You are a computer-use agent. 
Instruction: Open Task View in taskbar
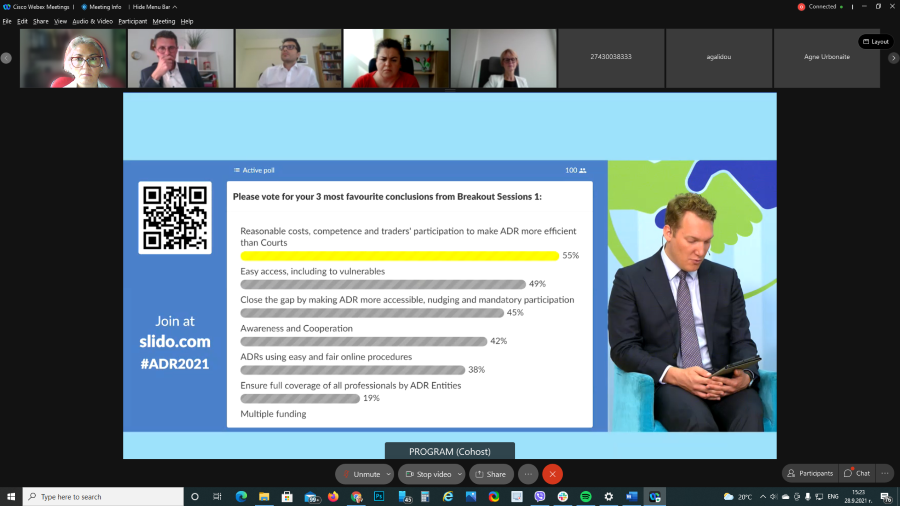pos(217,496)
